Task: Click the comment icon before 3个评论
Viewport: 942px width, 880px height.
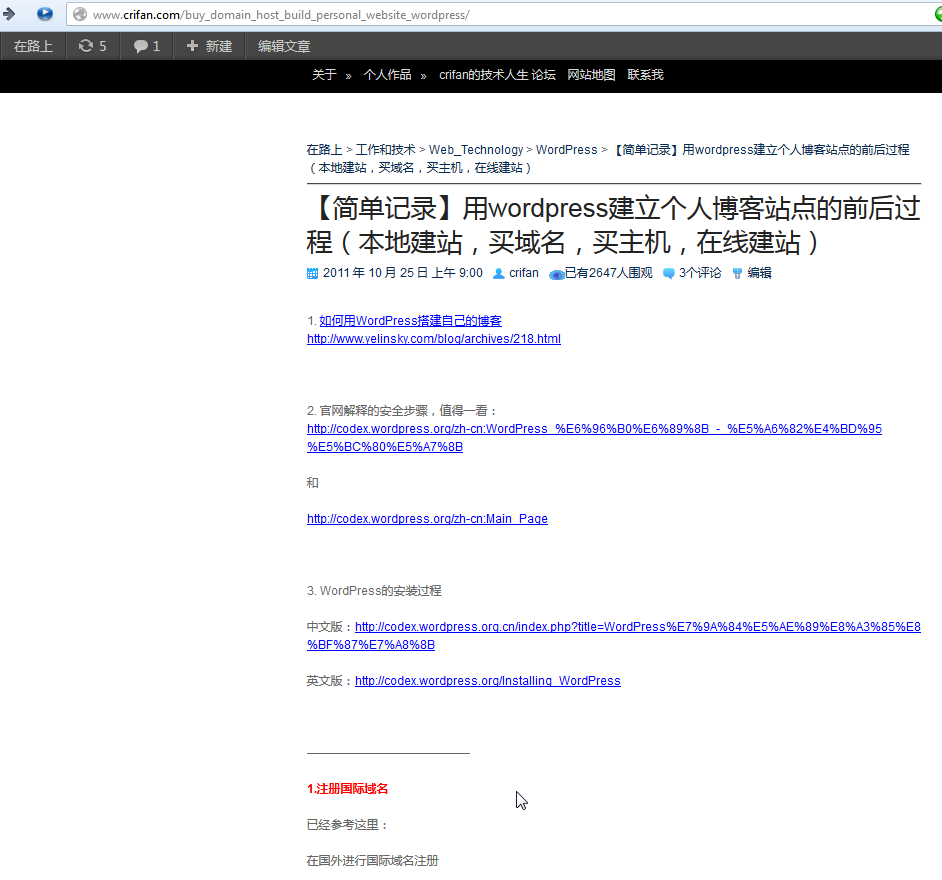Action: click(669, 273)
